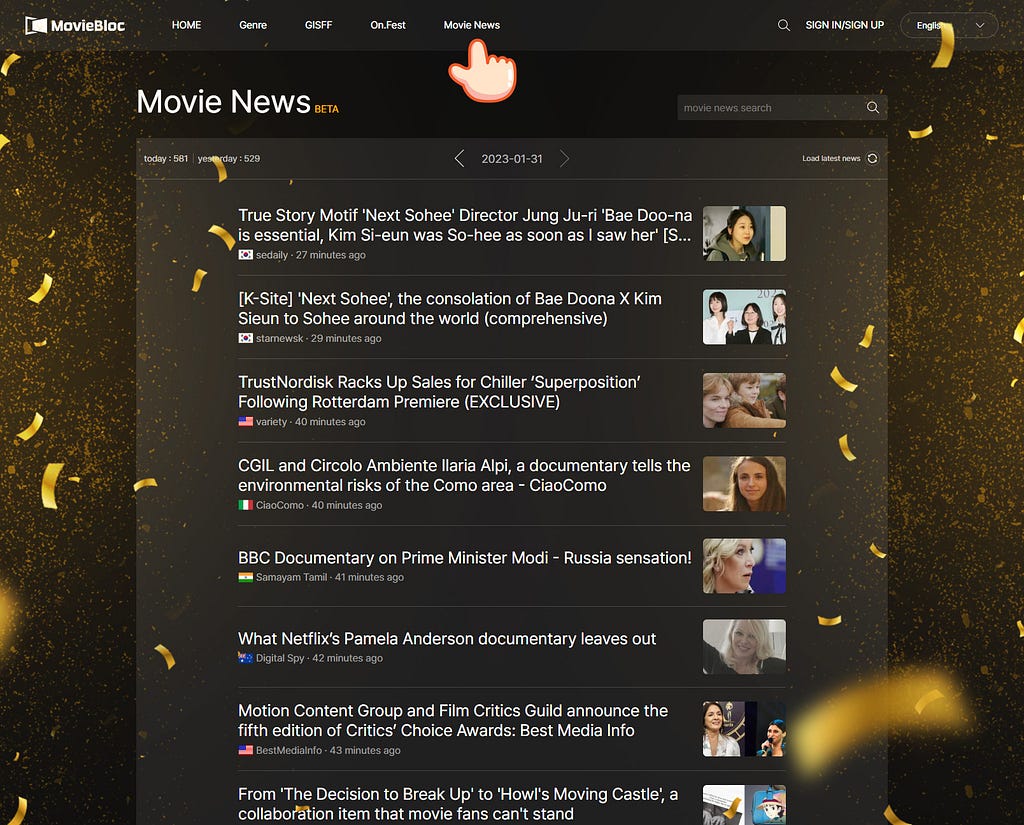
Task: Open the English language dropdown
Action: pyautogui.click(x=949, y=25)
